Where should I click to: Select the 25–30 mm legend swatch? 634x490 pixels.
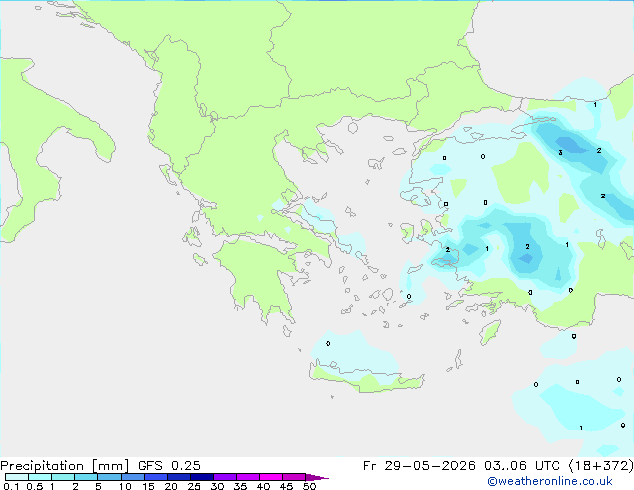[x=202, y=477]
